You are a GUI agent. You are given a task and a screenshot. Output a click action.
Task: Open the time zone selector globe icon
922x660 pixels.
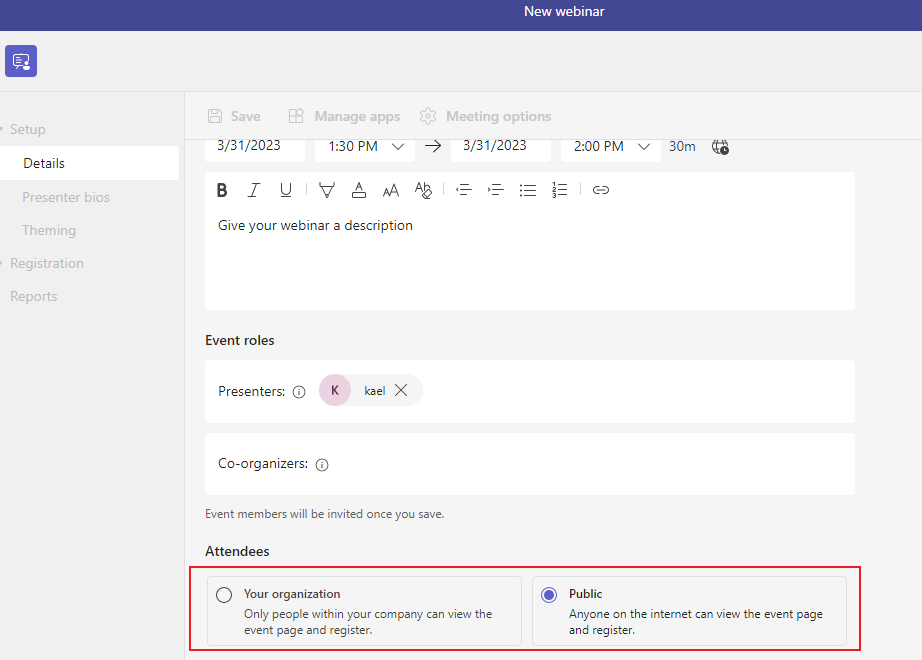coord(720,146)
